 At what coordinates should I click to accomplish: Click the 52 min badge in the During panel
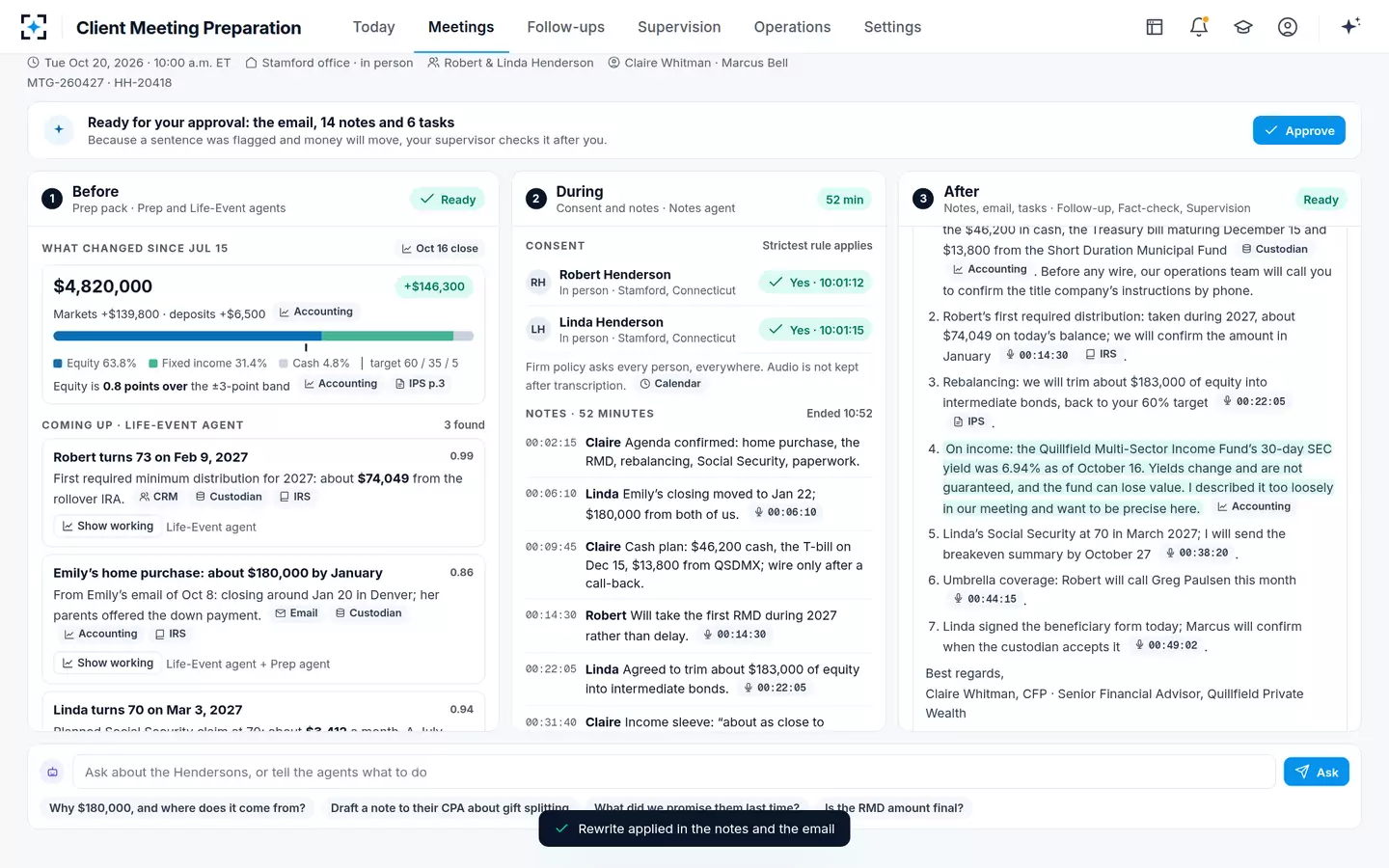tap(845, 200)
